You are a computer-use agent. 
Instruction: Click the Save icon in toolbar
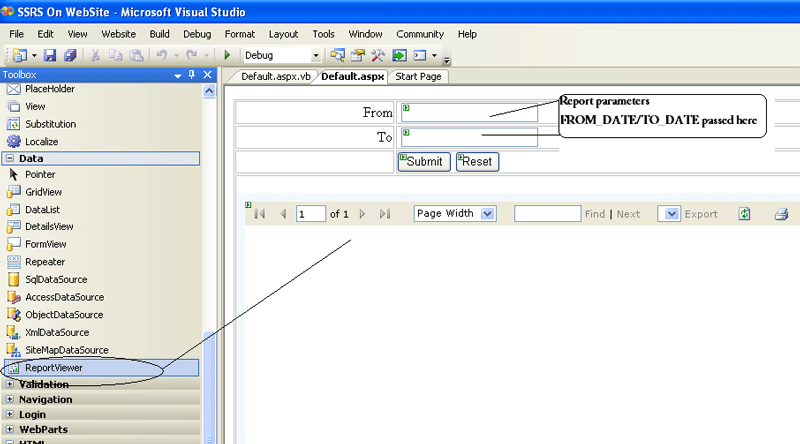[49, 55]
